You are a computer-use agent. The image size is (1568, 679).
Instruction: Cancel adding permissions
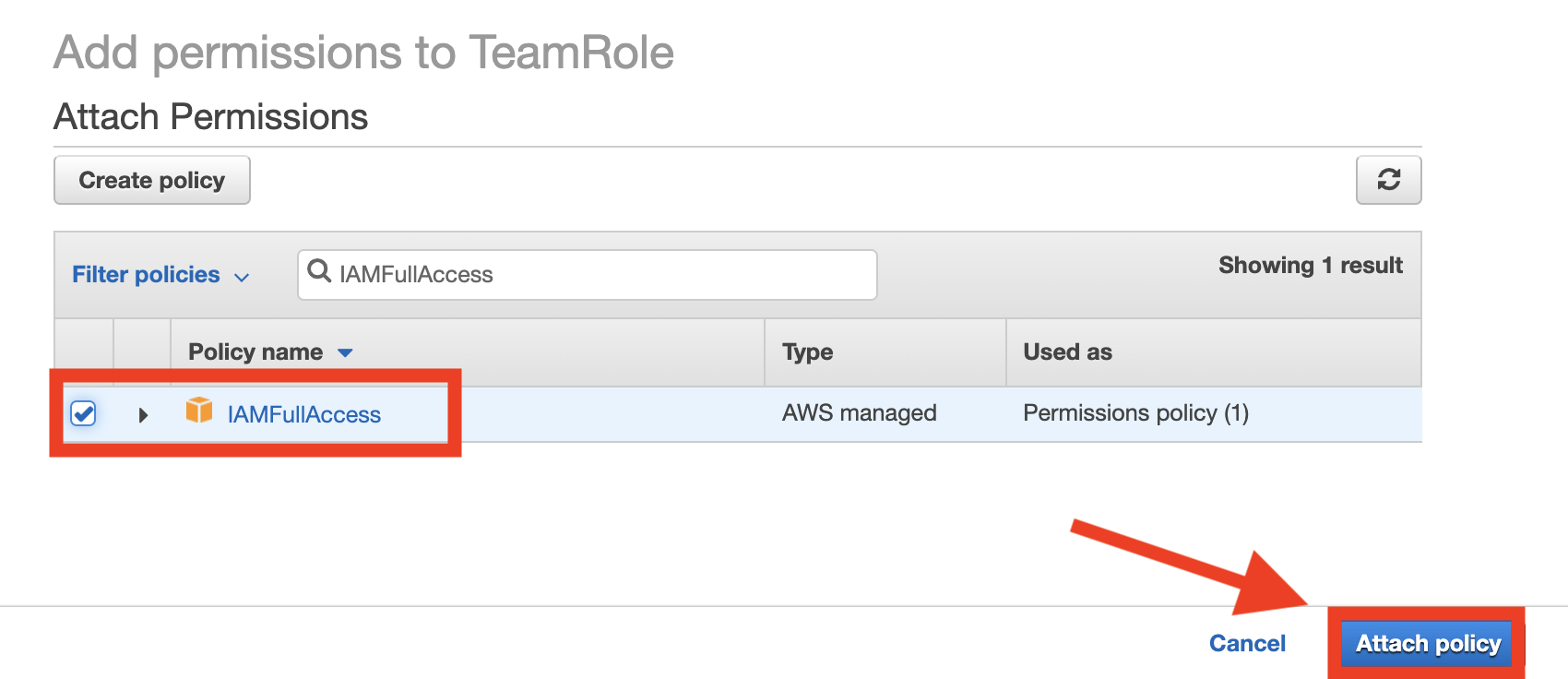(x=1247, y=643)
